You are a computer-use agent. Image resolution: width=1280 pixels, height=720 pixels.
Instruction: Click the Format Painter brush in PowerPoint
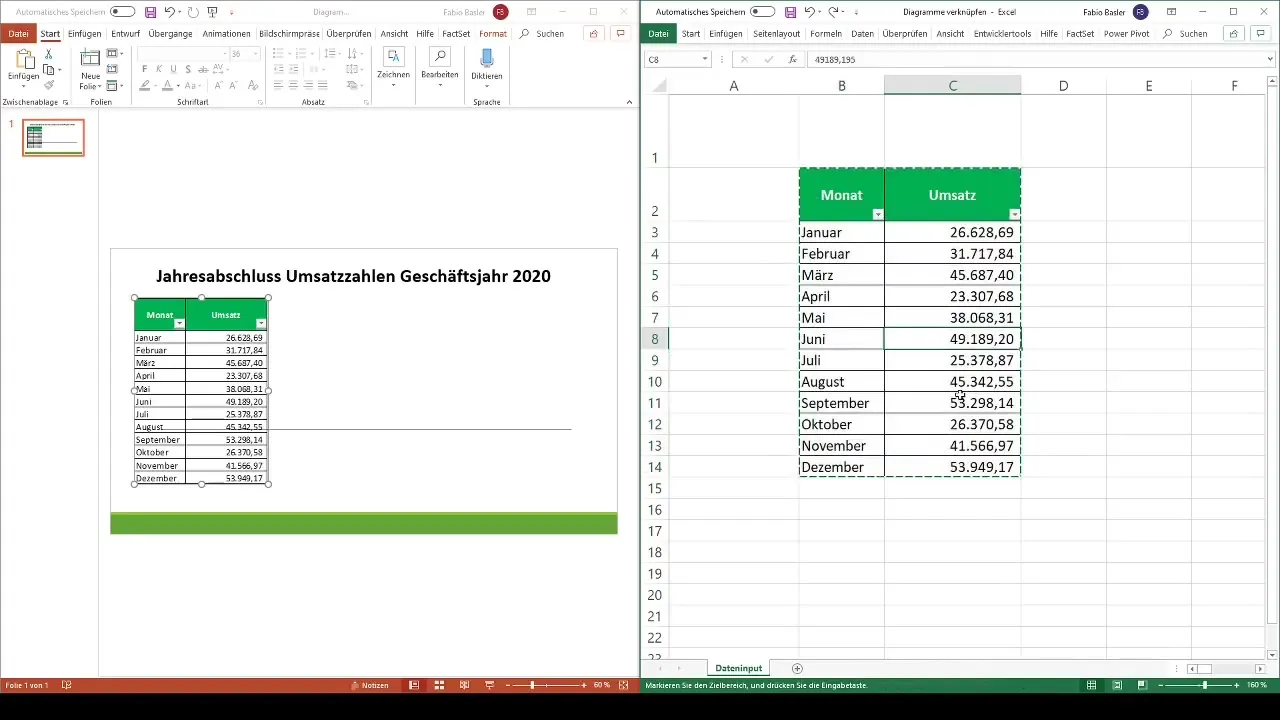[x=49, y=85]
